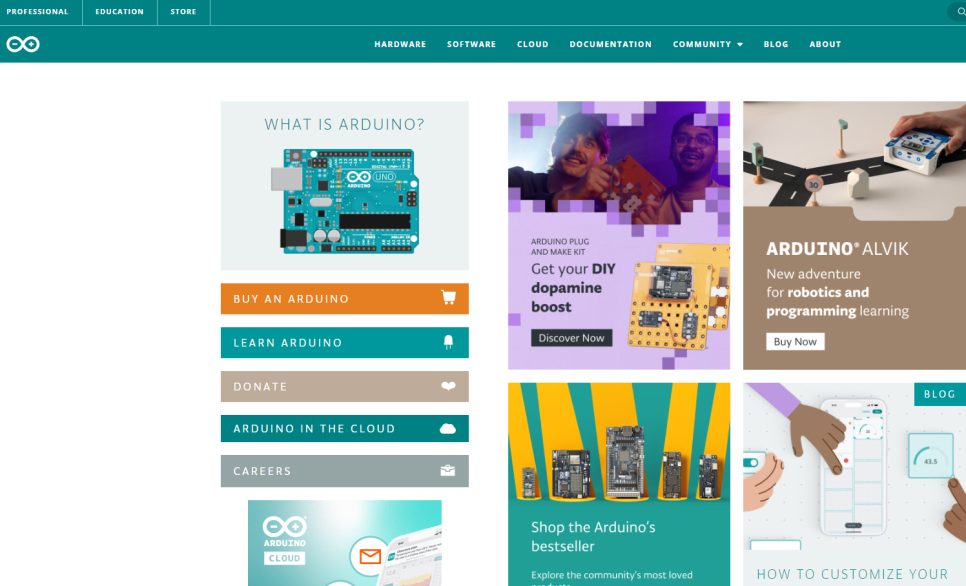The image size is (966, 586).
Task: Click the envelope icon in Arduino Cloud banner
Action: click(370, 556)
